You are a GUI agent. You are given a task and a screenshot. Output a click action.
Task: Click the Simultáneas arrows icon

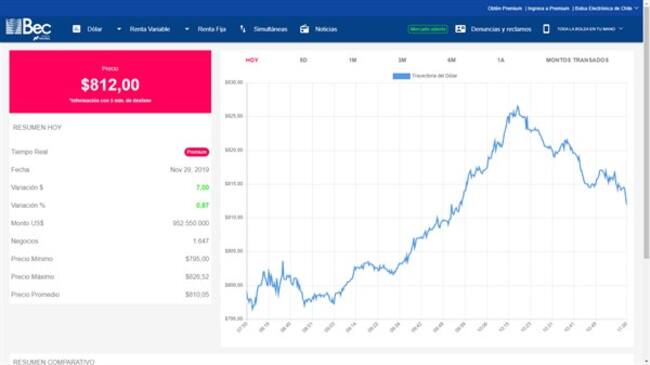[243, 29]
